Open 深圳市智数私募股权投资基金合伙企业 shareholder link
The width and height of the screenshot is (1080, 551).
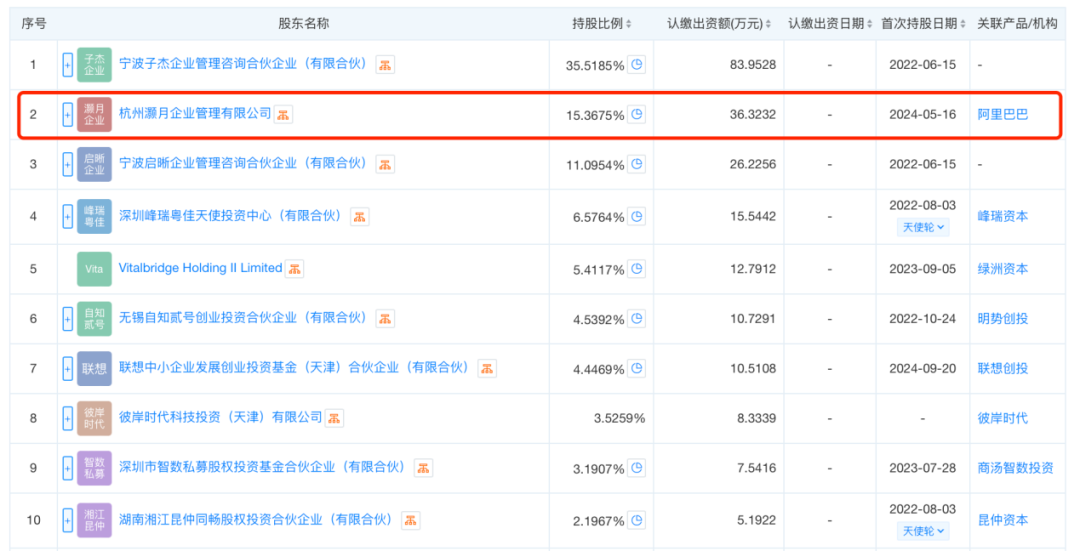pyautogui.click(x=261, y=467)
